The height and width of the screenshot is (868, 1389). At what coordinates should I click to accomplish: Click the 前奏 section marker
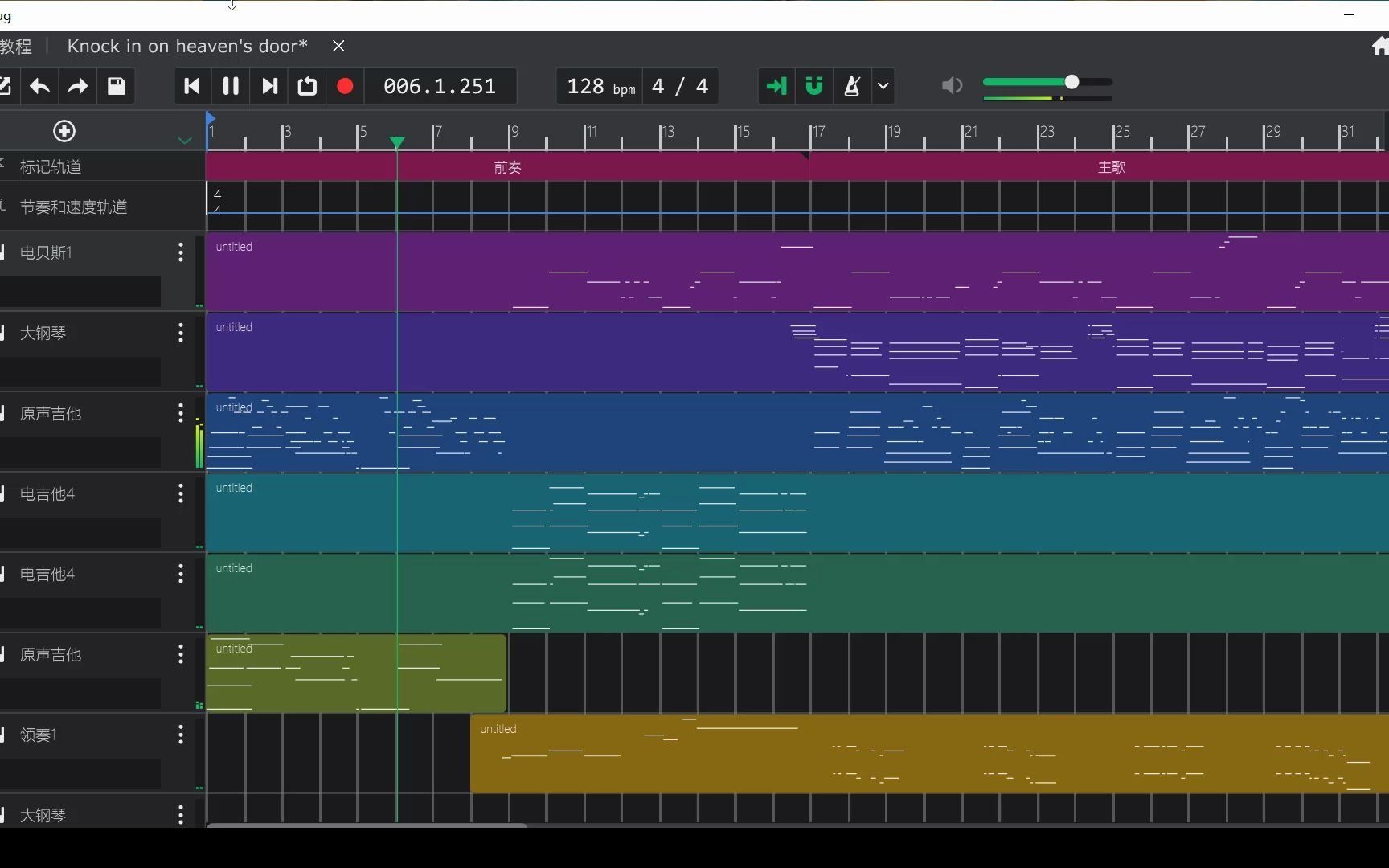pyautogui.click(x=507, y=167)
